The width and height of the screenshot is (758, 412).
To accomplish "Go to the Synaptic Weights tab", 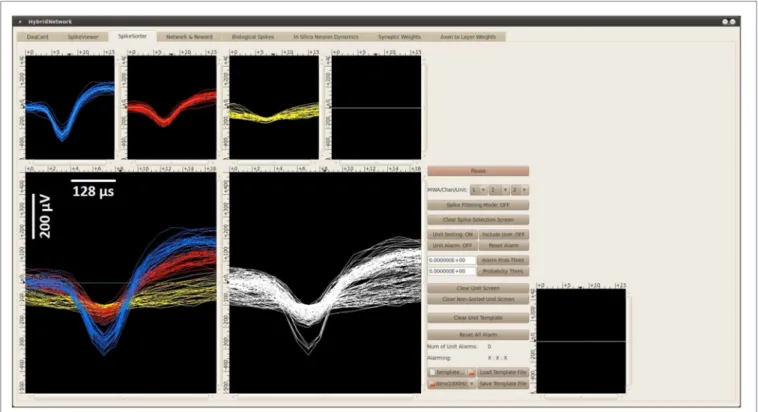I will pos(399,37).
